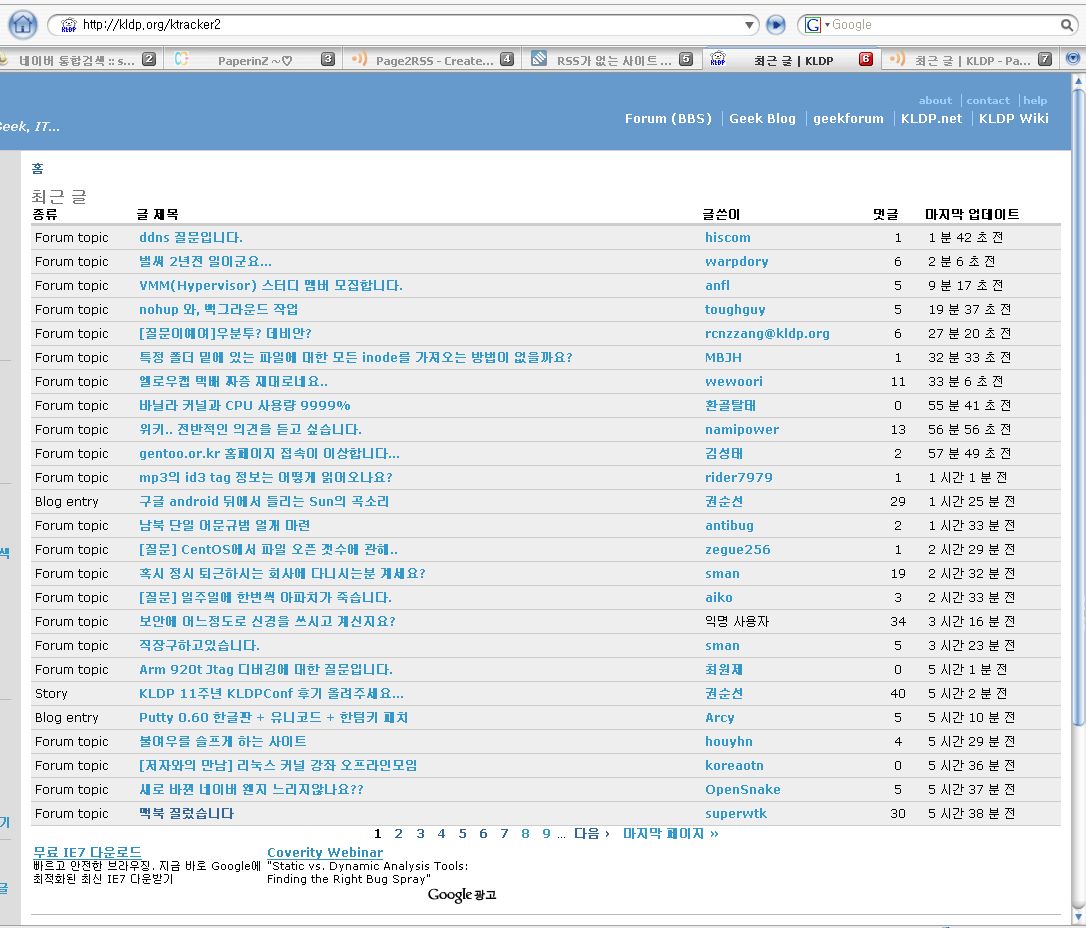View author superwtk's profile
Image resolution: width=1086 pixels, height=928 pixels.
coord(736,814)
